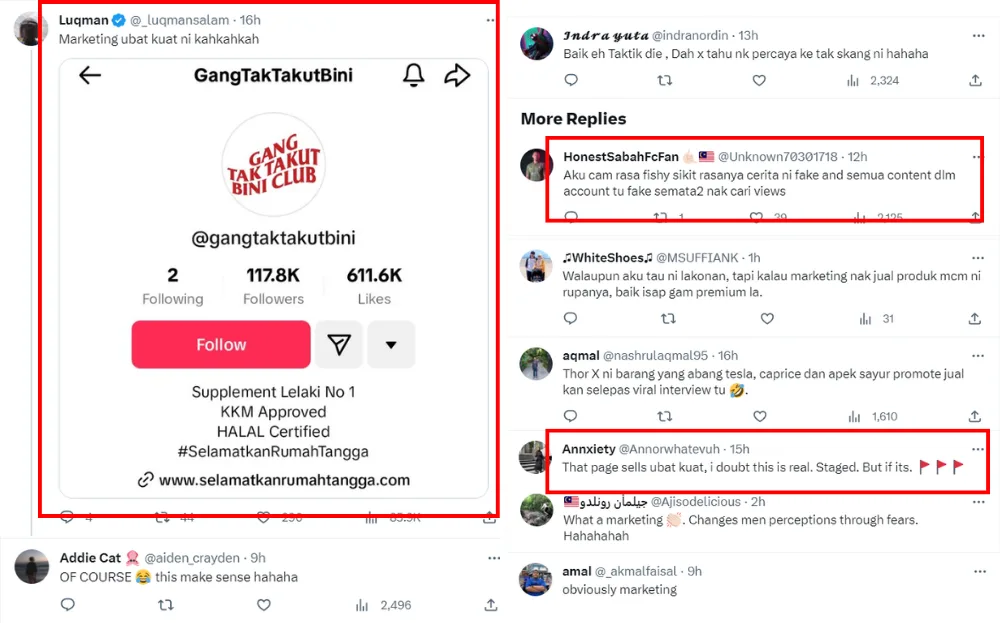Click the back arrow beside GangTakTakutBini
The image size is (1000, 623).
click(x=90, y=76)
